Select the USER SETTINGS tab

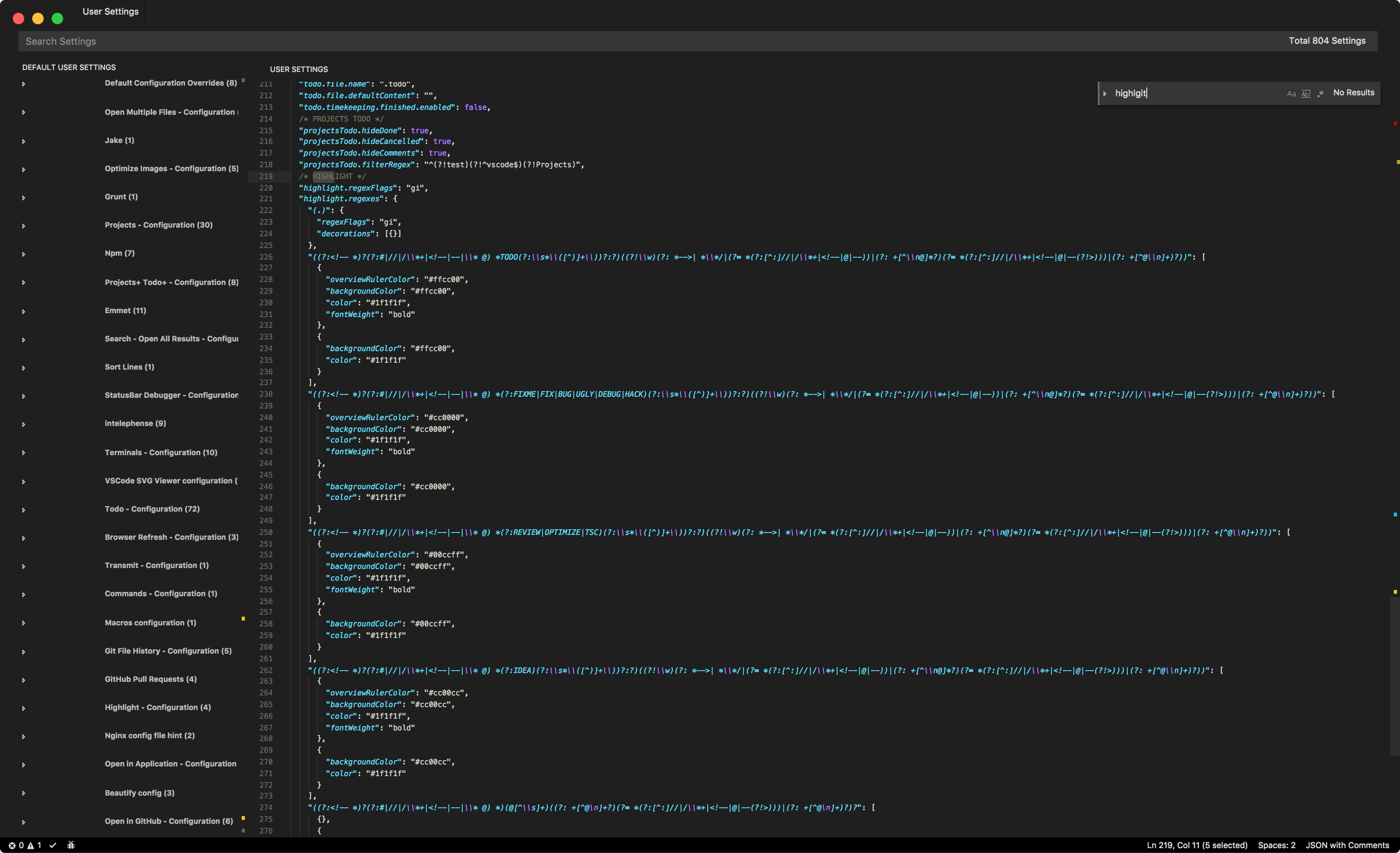pyautogui.click(x=298, y=69)
